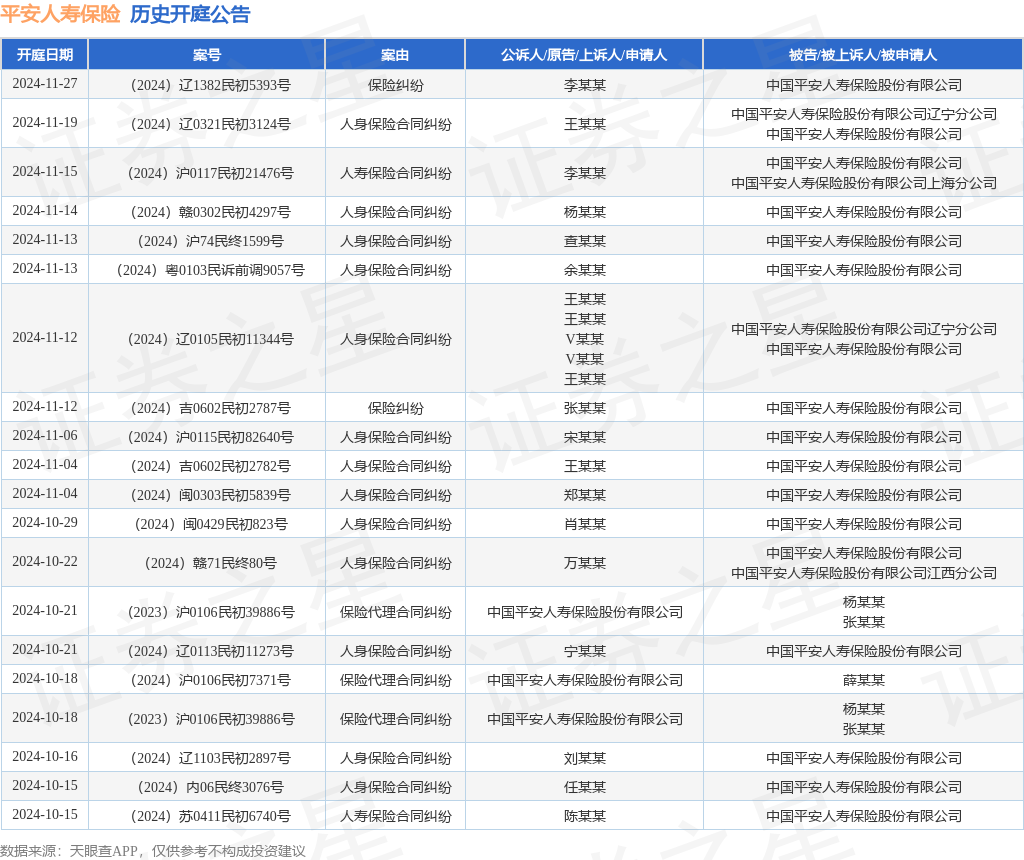1024x860 pixels.
Task: Click 保险纠纷 in the 2024-11-27 row
Action: click(395, 86)
